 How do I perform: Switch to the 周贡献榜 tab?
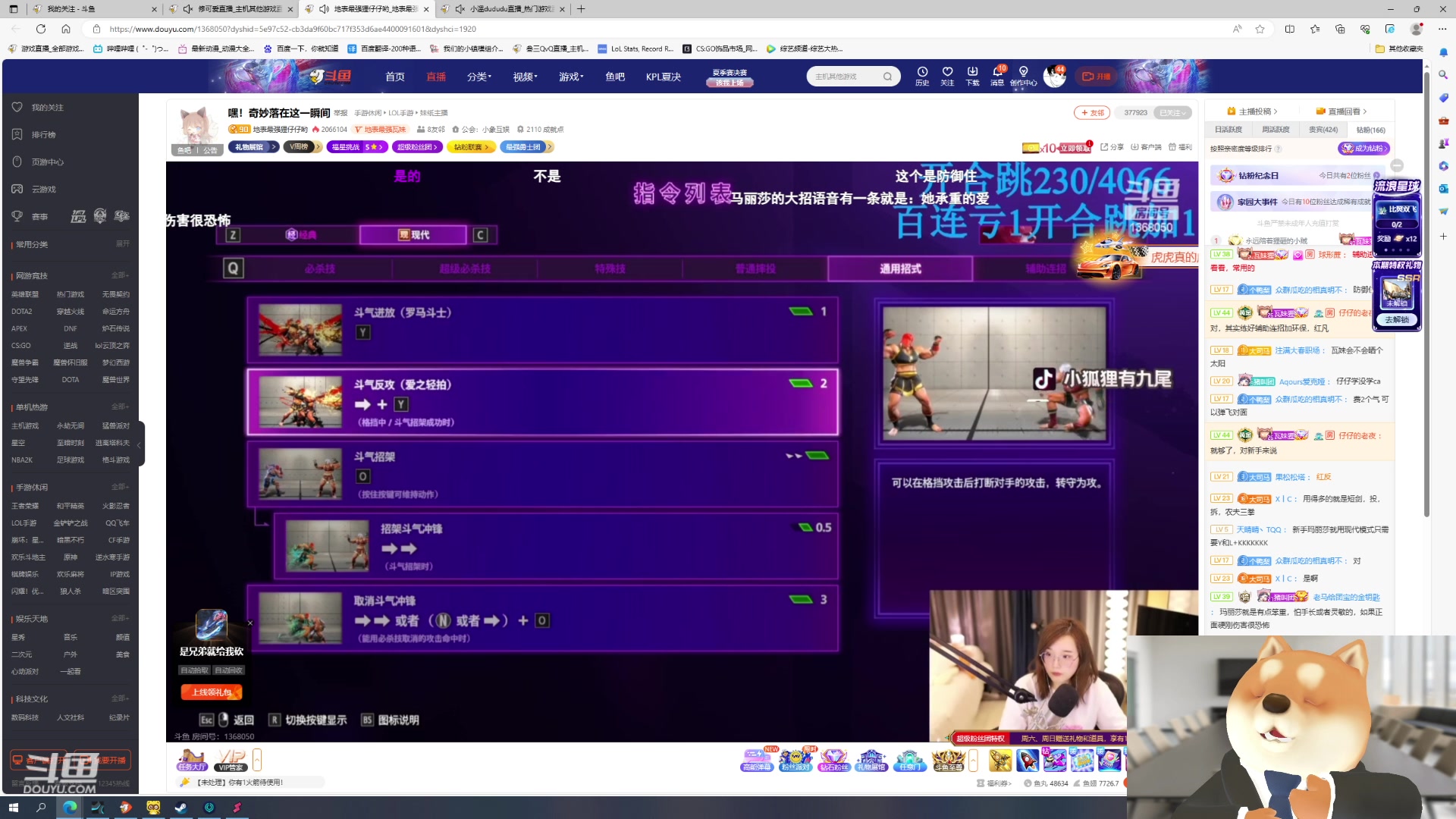pos(1276,130)
